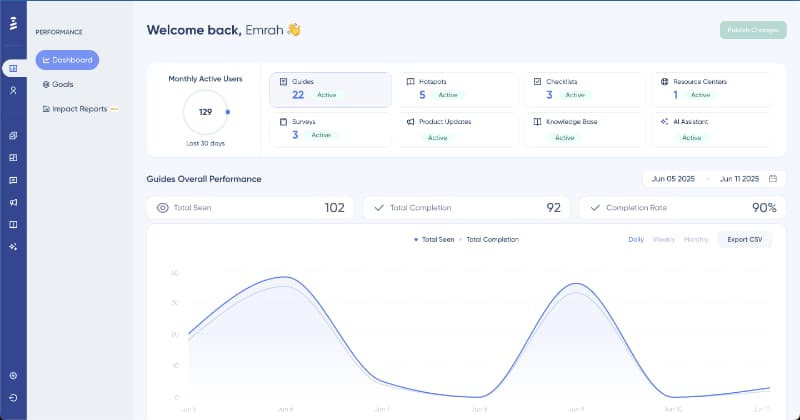The height and width of the screenshot is (420, 800).
Task: Click the Completion Rate value 90%
Action: pyautogui.click(x=764, y=208)
